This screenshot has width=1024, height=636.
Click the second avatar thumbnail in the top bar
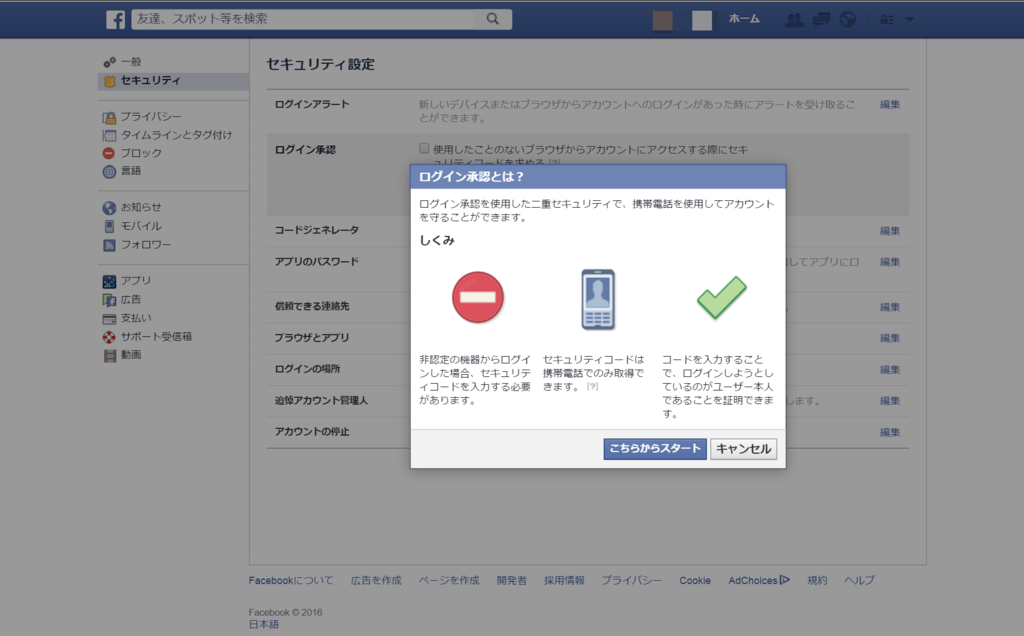702,20
